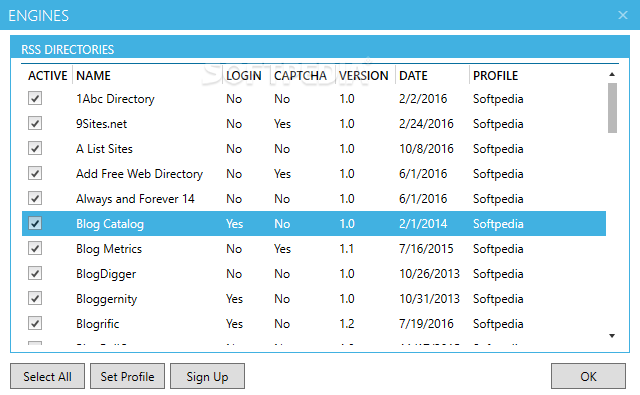Click version 1.2 of Blogrific

coord(347,324)
